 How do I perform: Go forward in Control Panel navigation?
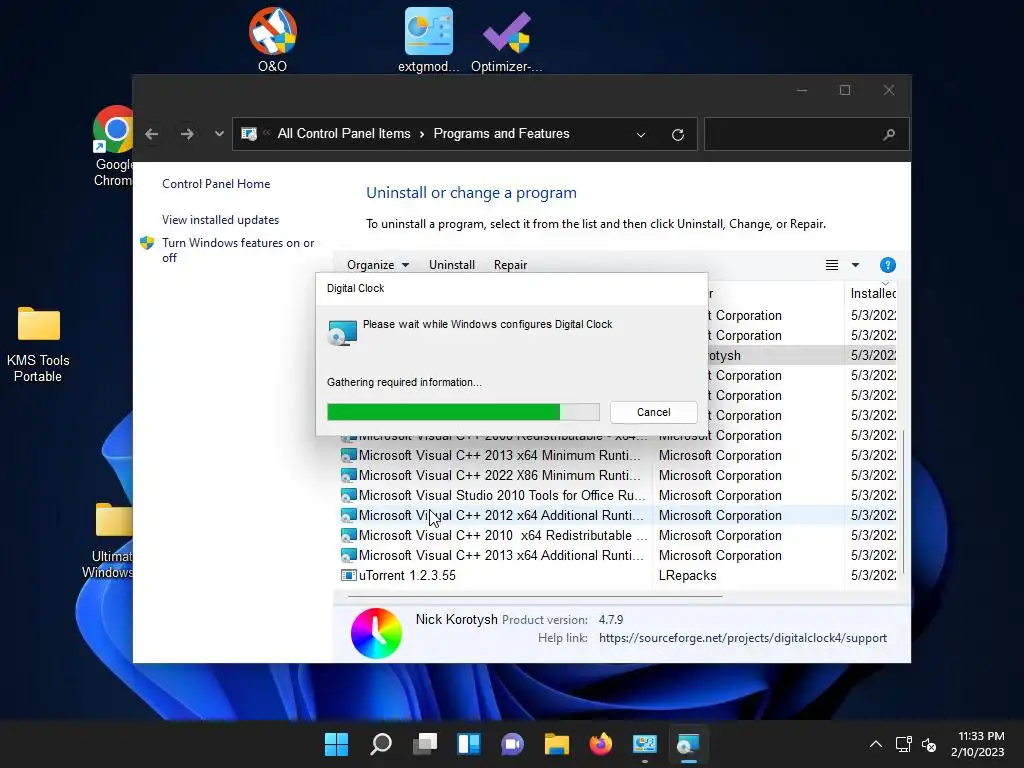point(187,134)
